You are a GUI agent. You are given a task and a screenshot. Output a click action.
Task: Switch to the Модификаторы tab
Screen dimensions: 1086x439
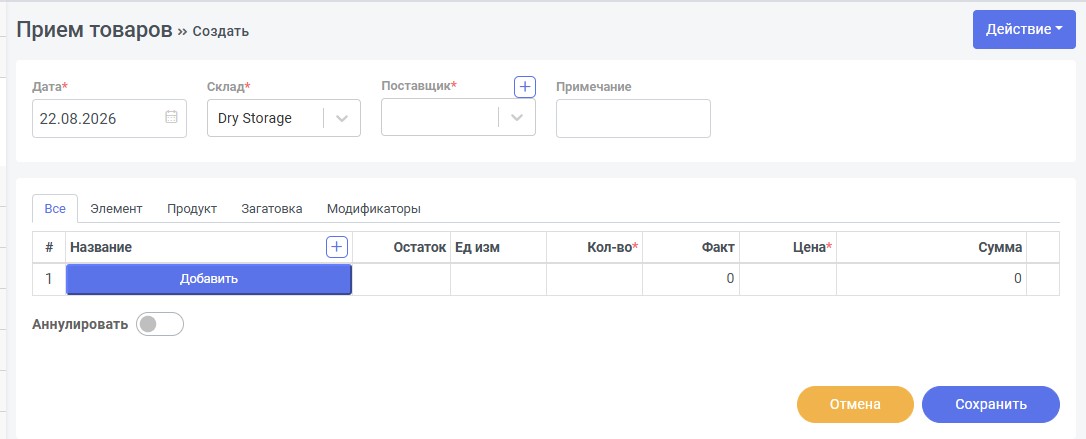coord(373,208)
